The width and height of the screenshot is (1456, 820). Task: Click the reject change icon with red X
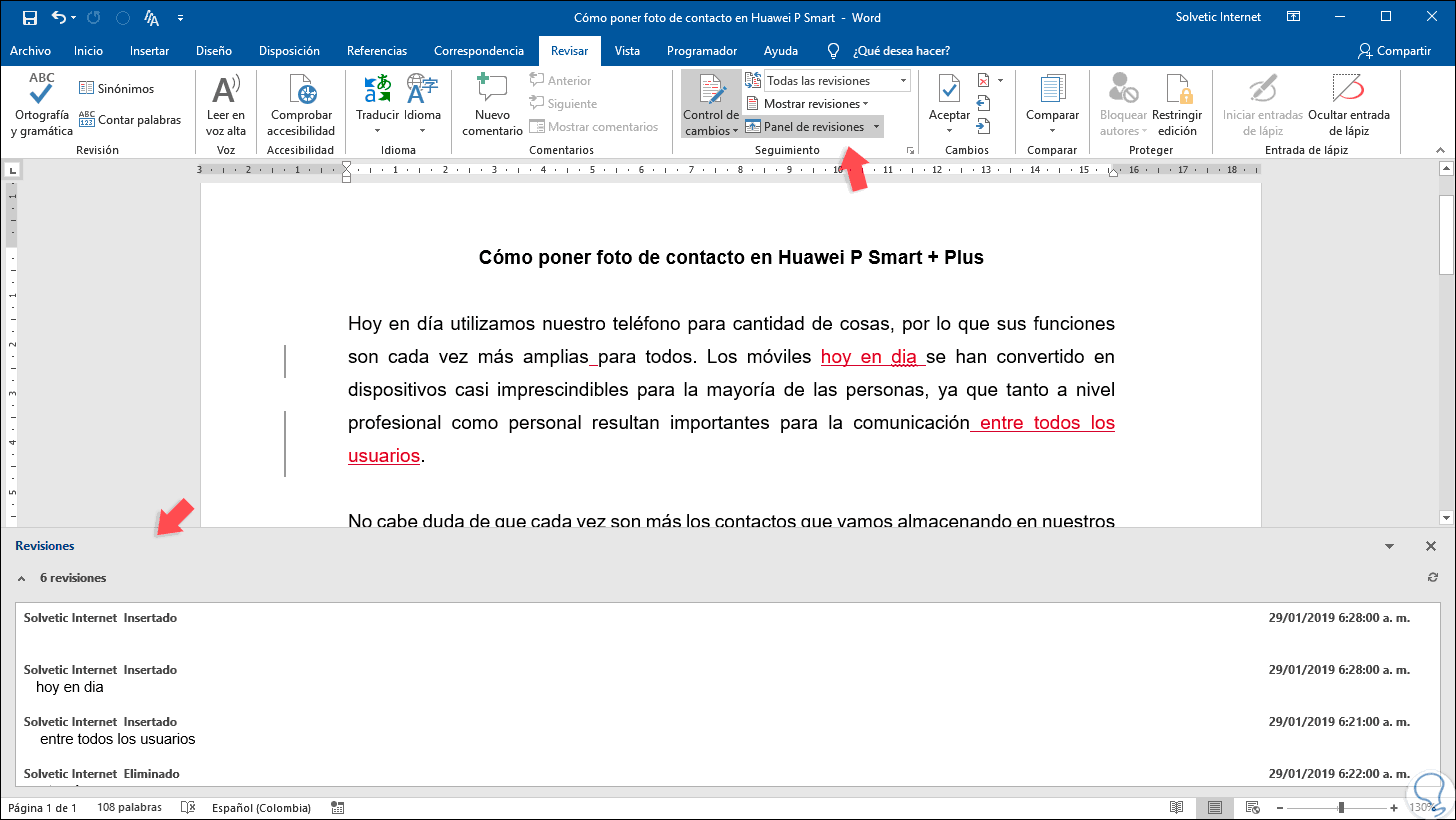983,80
